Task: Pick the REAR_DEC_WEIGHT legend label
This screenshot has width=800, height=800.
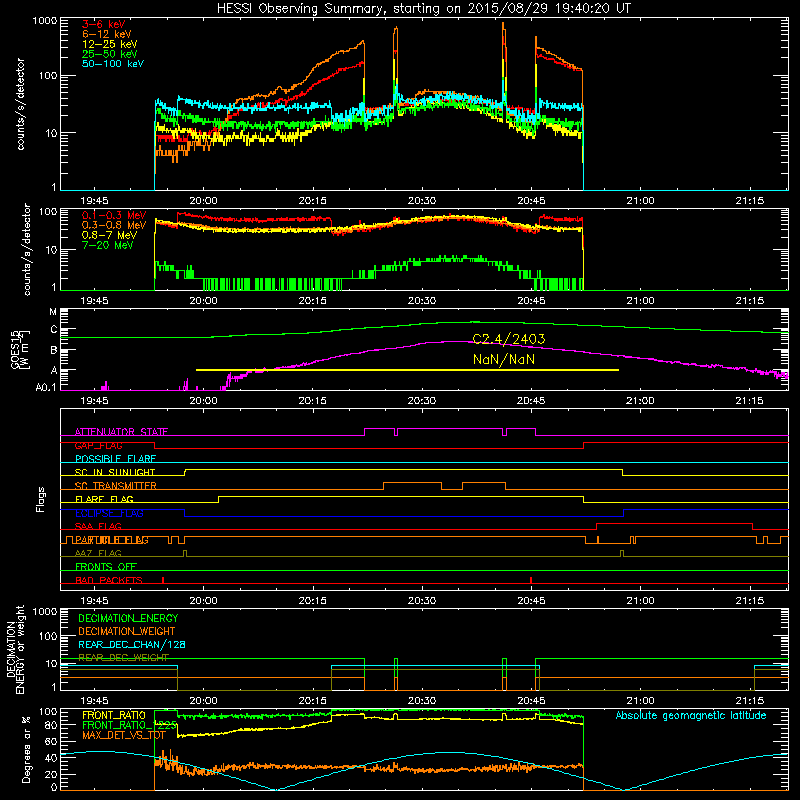Action: click(x=123, y=658)
